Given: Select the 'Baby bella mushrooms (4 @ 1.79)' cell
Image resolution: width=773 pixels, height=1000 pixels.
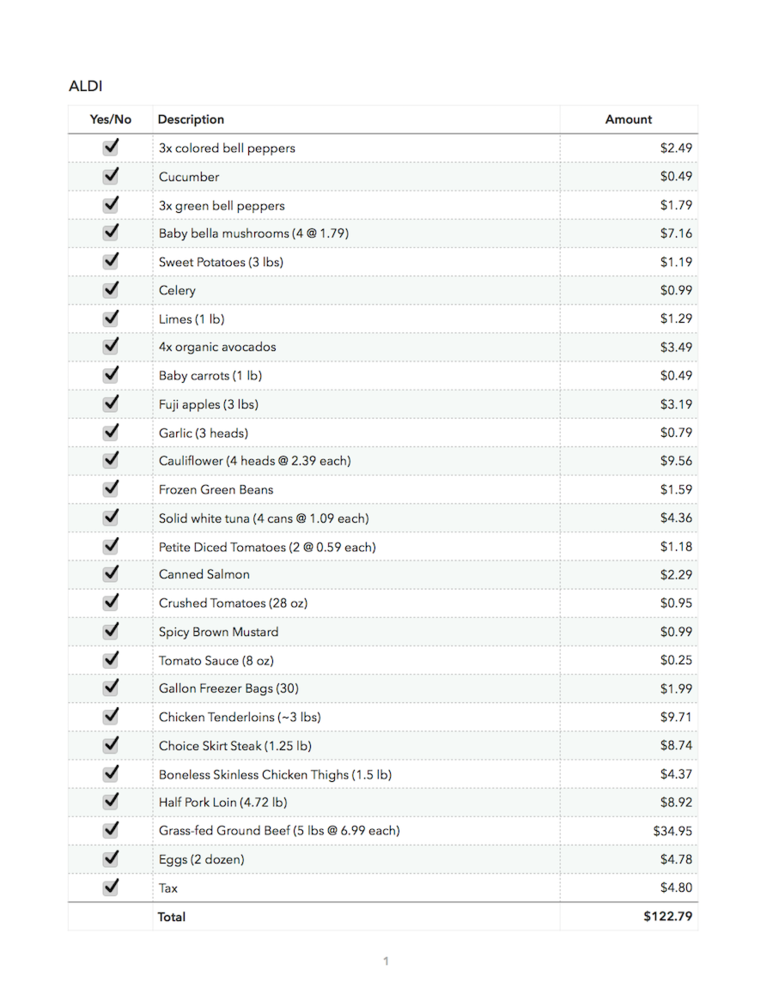Looking at the screenshot, I should point(356,233).
